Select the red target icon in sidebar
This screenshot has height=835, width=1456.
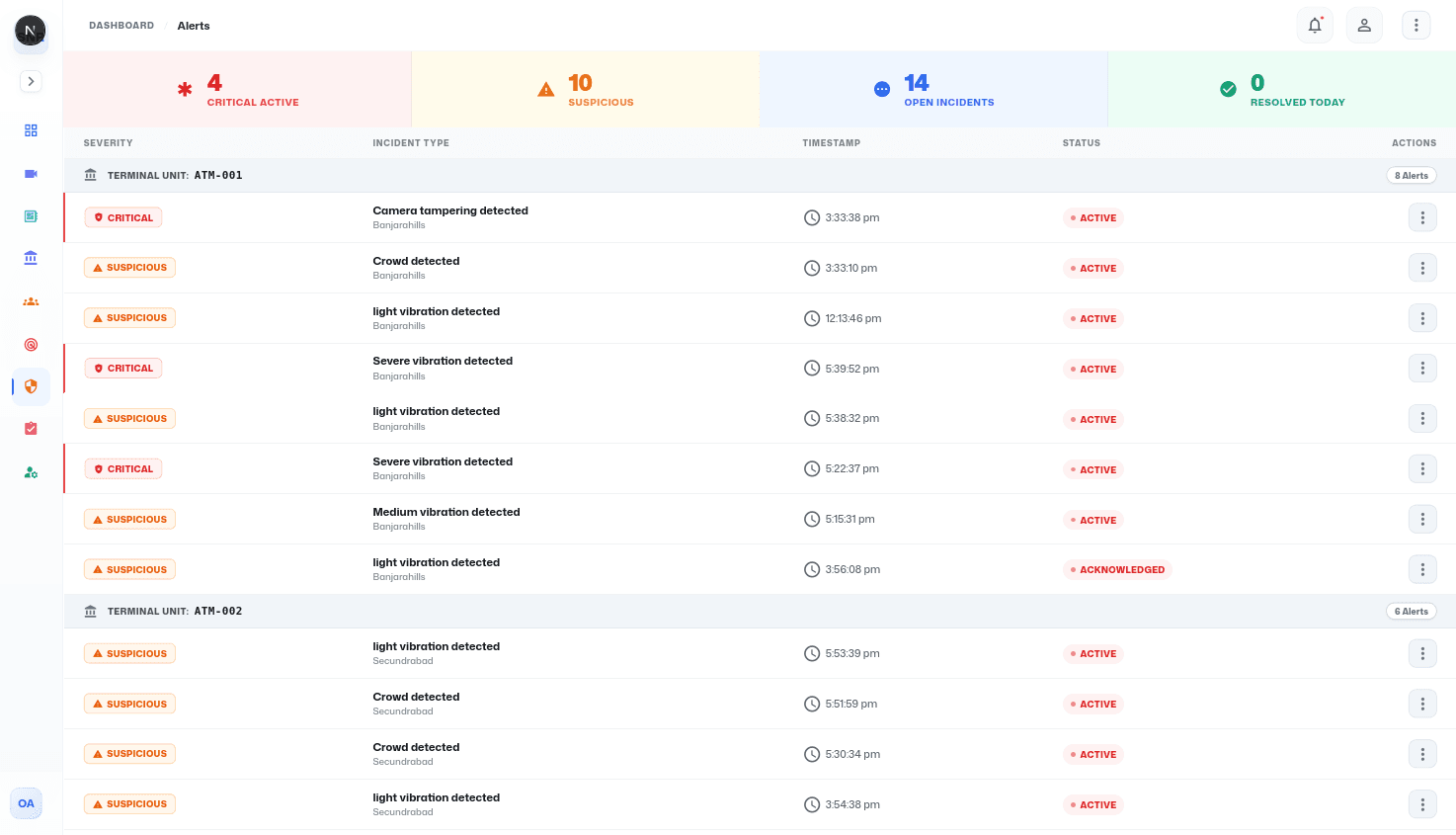tap(31, 345)
